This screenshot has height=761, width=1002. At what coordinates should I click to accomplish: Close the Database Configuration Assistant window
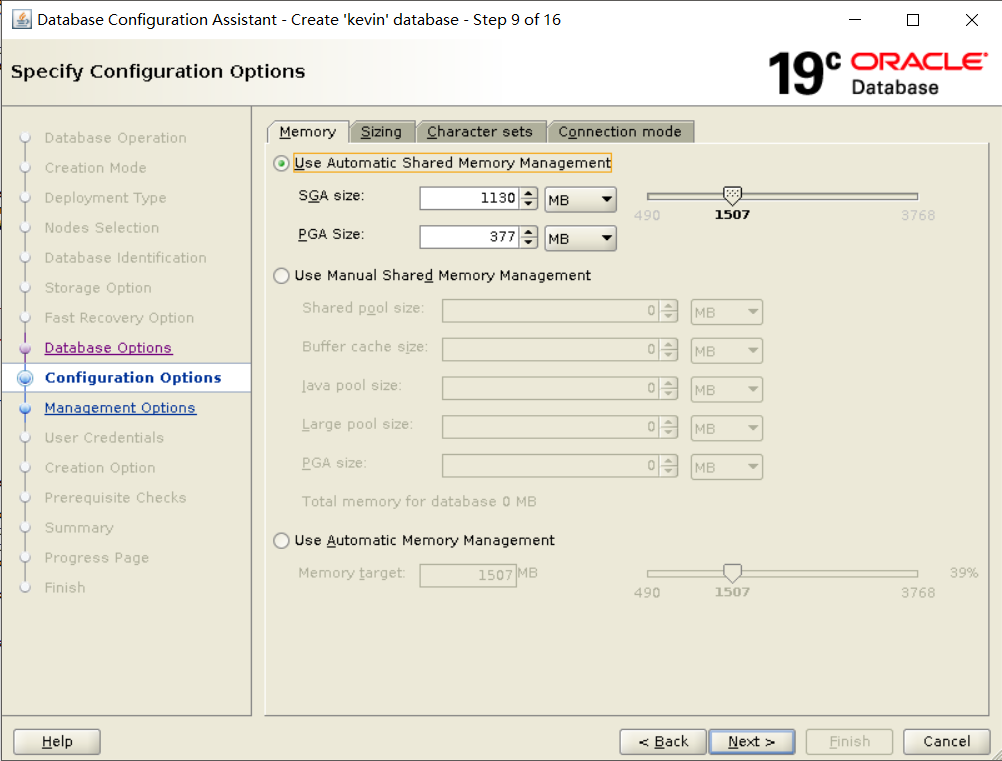point(972,20)
